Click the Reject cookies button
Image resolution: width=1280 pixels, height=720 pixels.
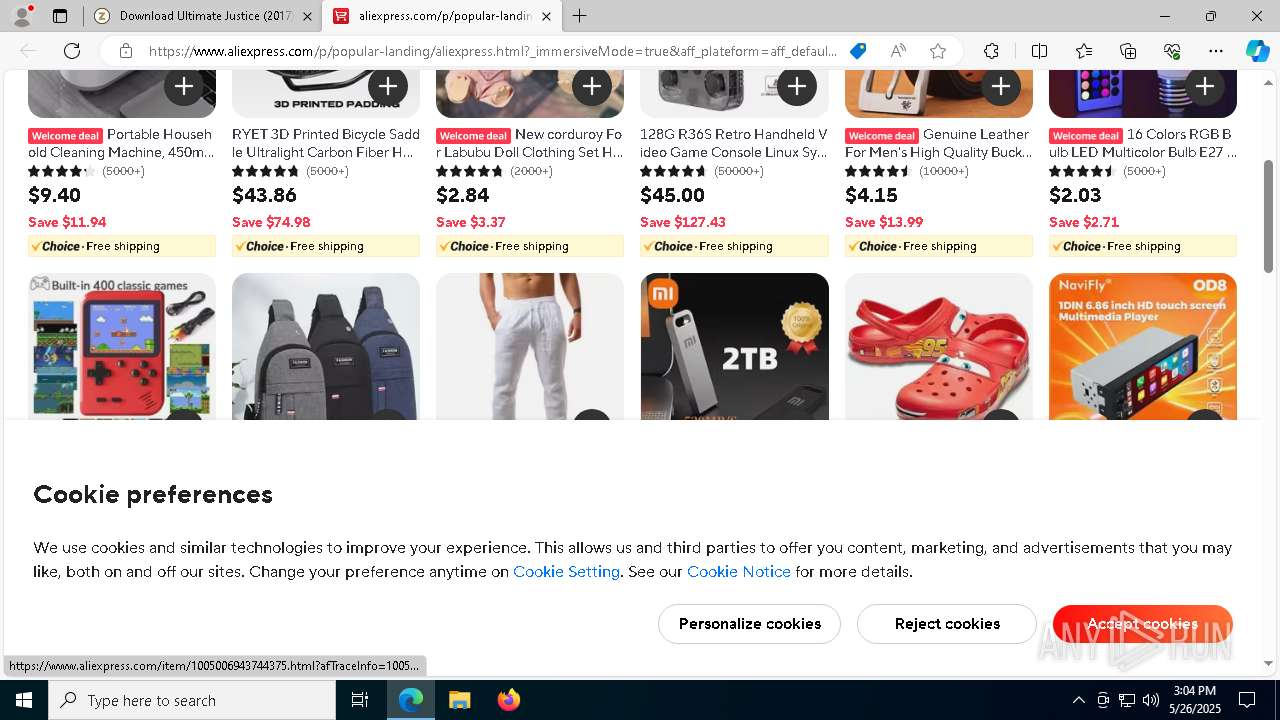(947, 624)
